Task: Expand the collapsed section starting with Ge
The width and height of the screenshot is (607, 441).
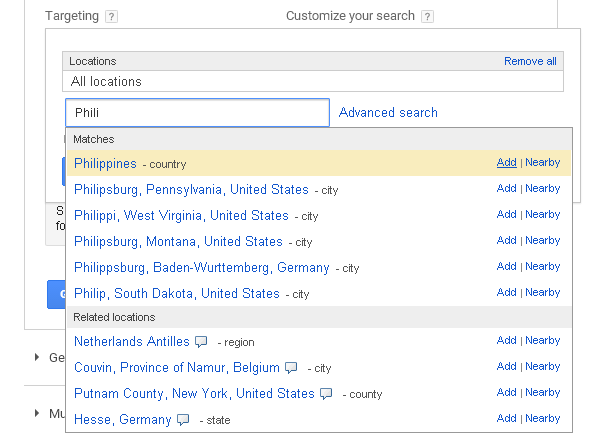Action: pos(38,357)
